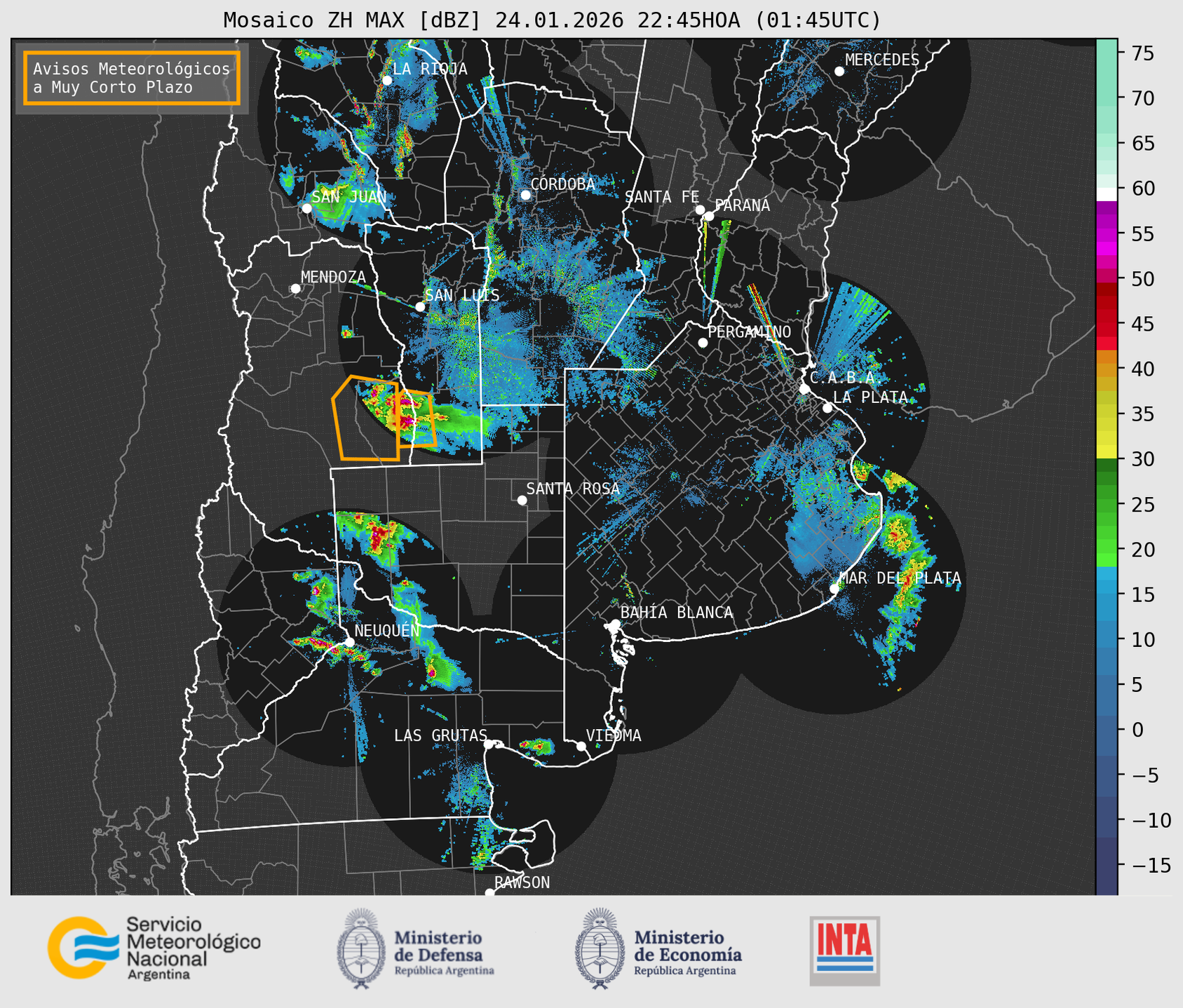
Task: Click the LA PLATA city label
Action: 870,397
